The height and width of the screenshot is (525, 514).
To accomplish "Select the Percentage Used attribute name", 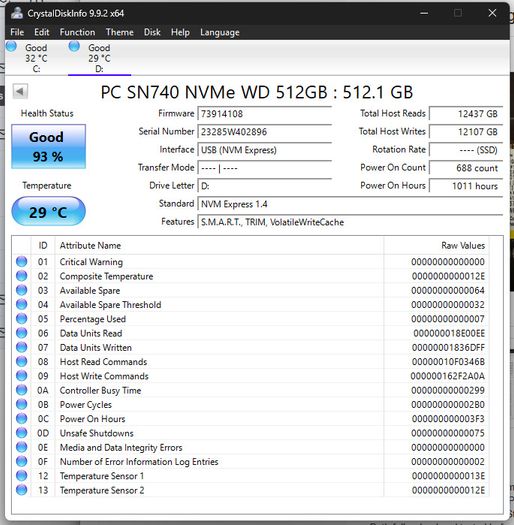I will click(x=93, y=319).
